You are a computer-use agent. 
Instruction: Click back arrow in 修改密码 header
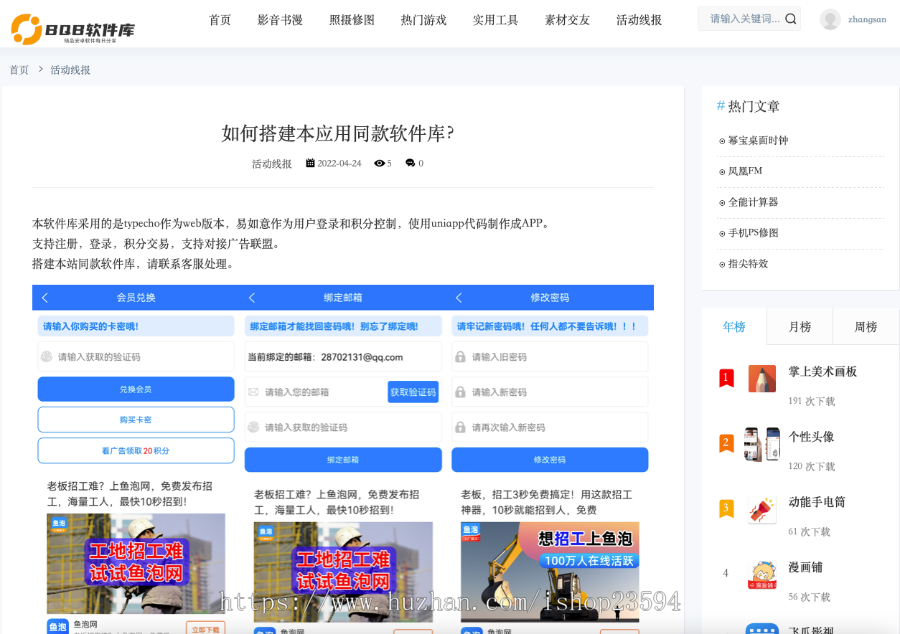click(x=459, y=298)
